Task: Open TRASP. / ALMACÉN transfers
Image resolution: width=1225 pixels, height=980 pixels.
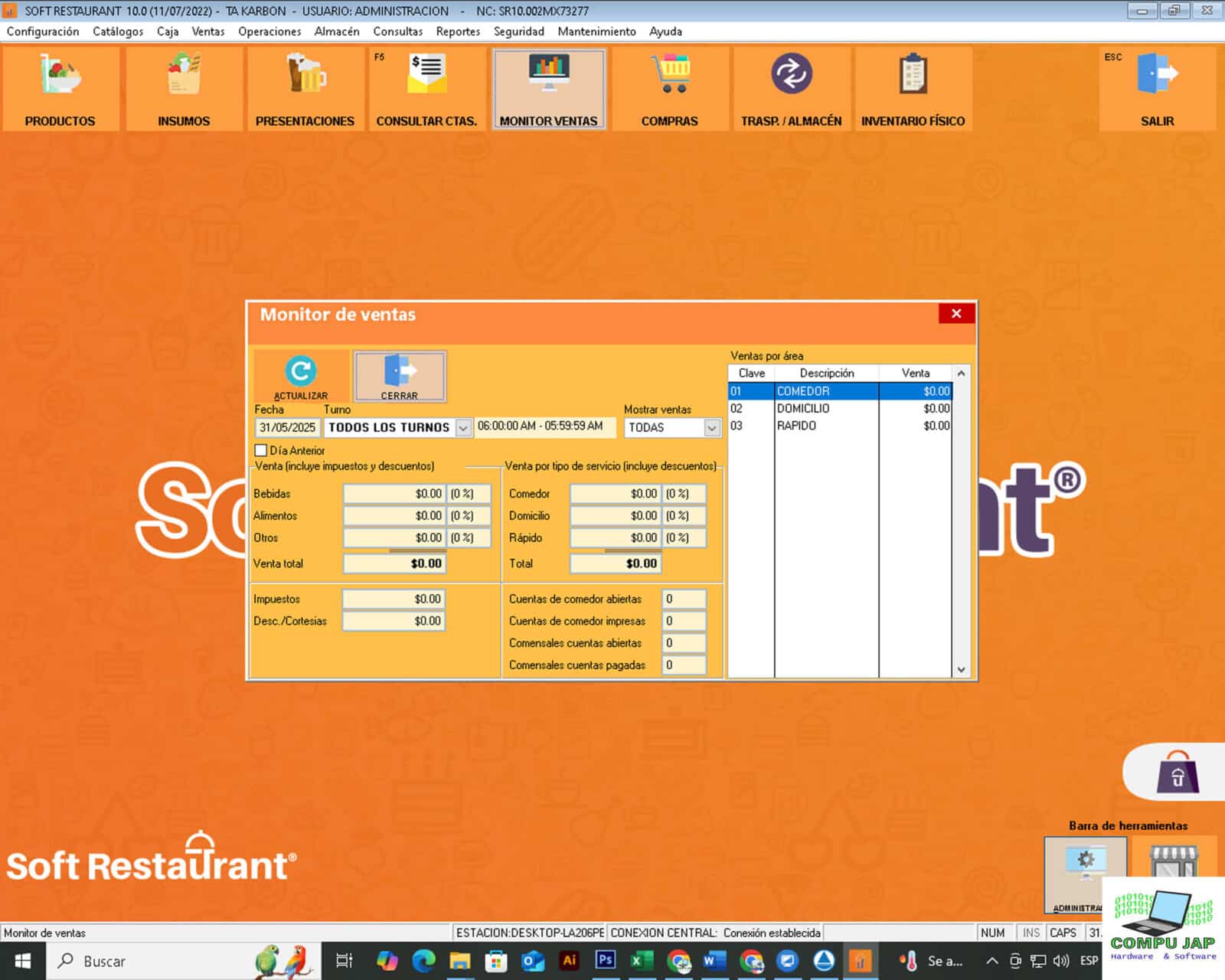Action: [x=792, y=89]
